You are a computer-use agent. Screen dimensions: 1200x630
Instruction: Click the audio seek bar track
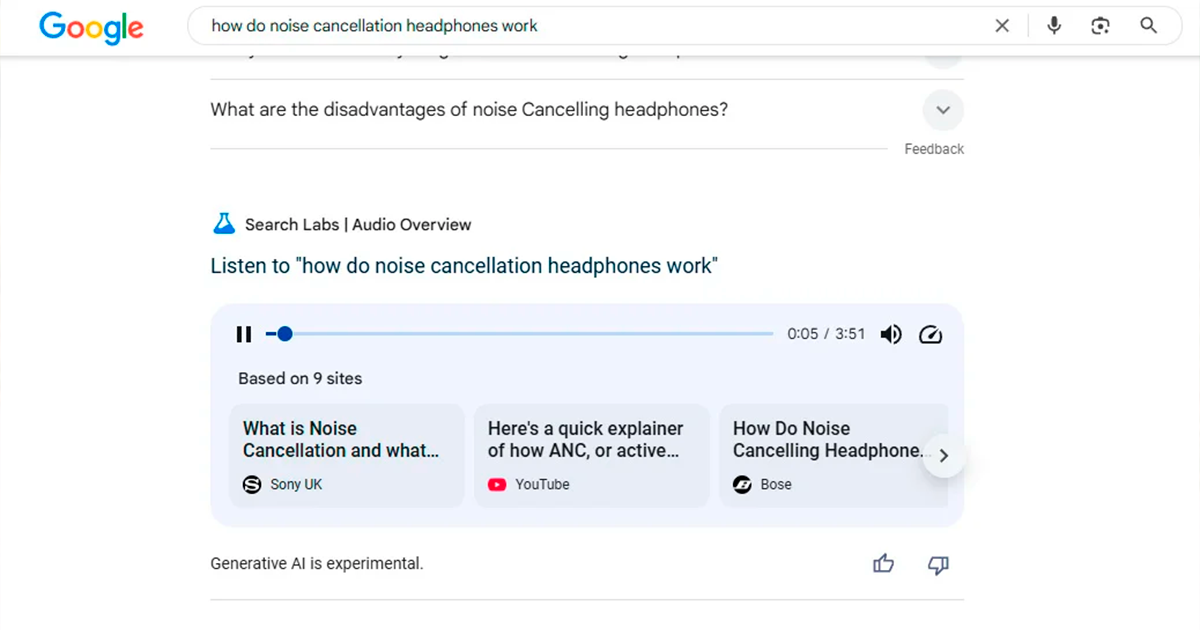coord(520,334)
